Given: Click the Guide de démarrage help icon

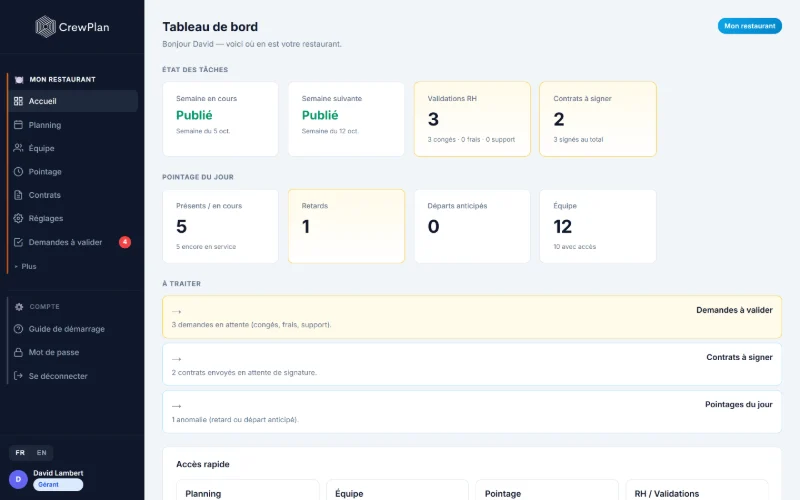Looking at the screenshot, I should click(18, 329).
